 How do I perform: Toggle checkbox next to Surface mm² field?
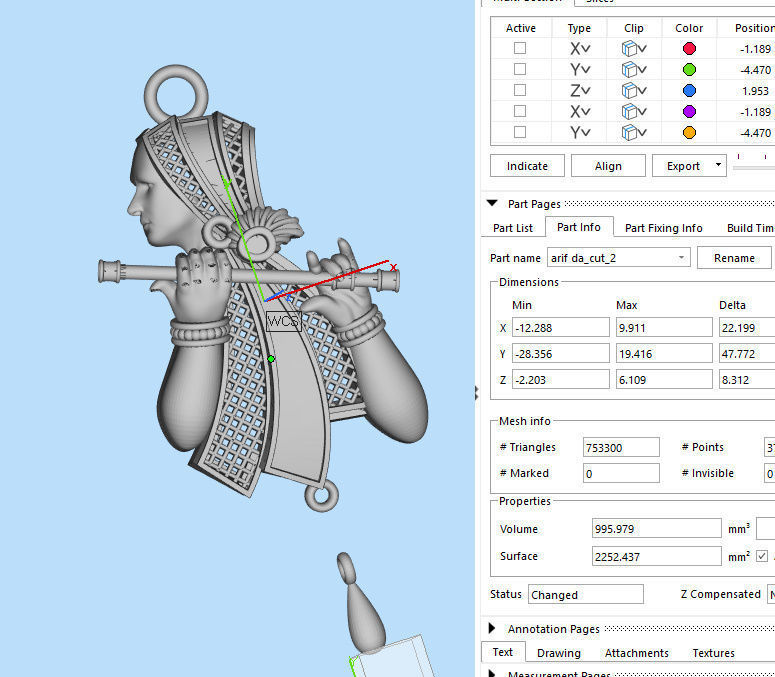pos(762,556)
